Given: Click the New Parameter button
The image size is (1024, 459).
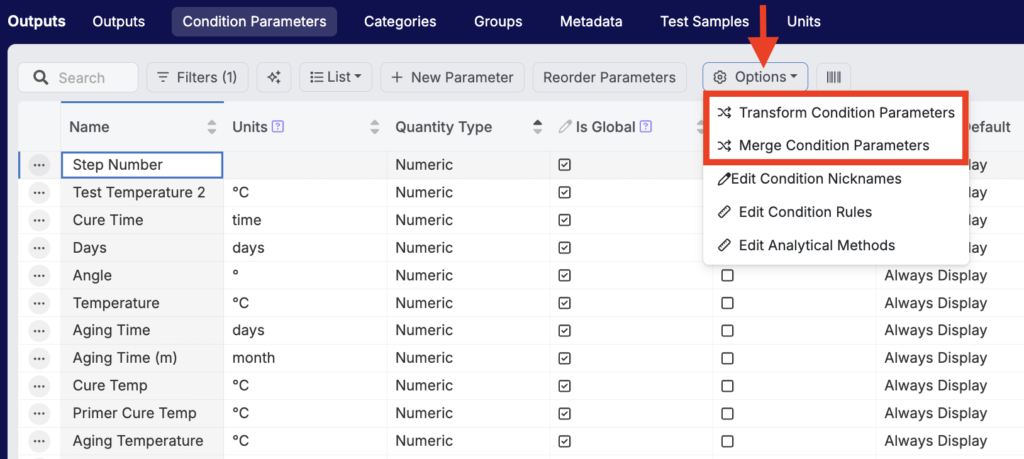Looking at the screenshot, I should point(453,77).
